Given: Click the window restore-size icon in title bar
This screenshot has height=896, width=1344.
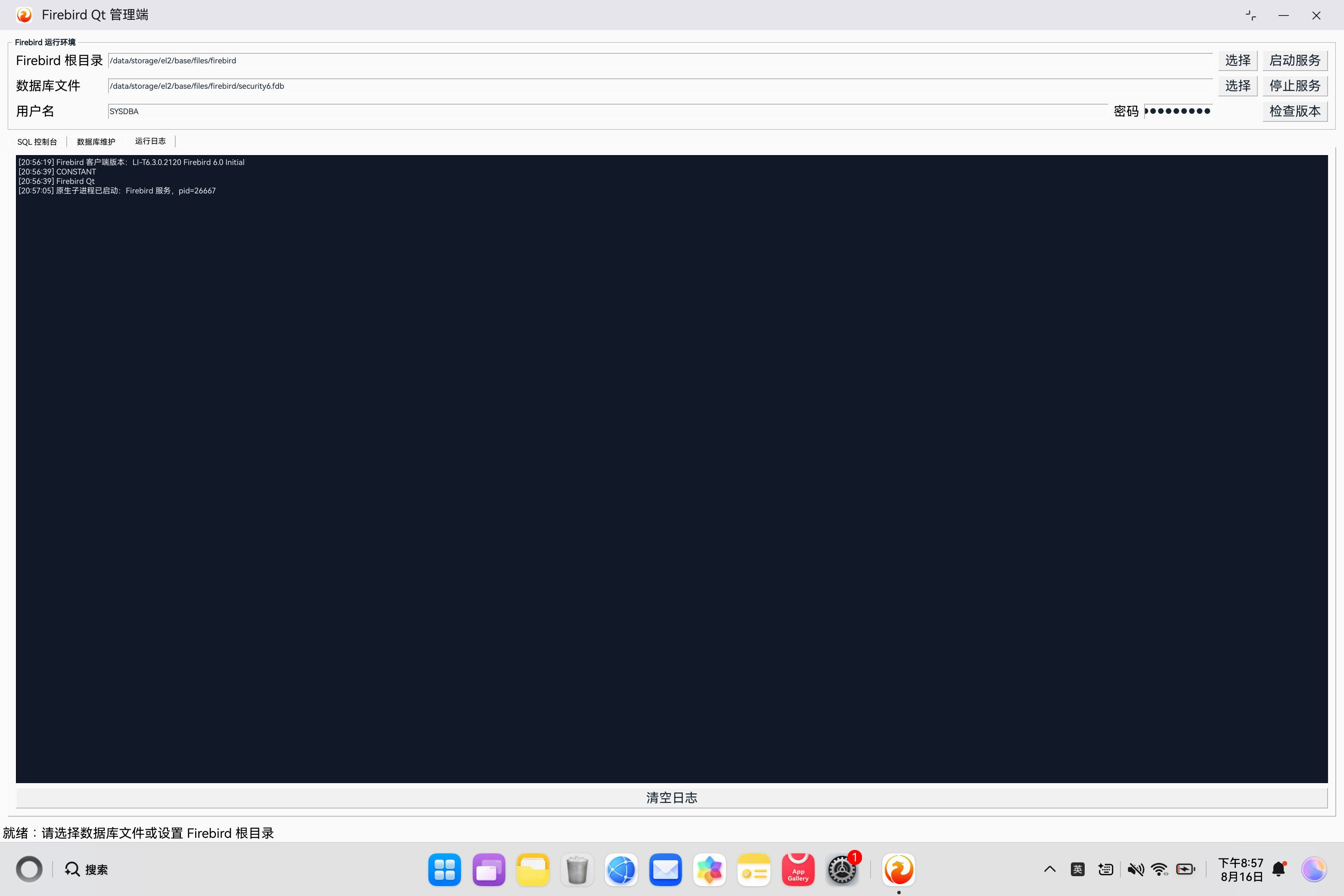Looking at the screenshot, I should (1251, 16).
